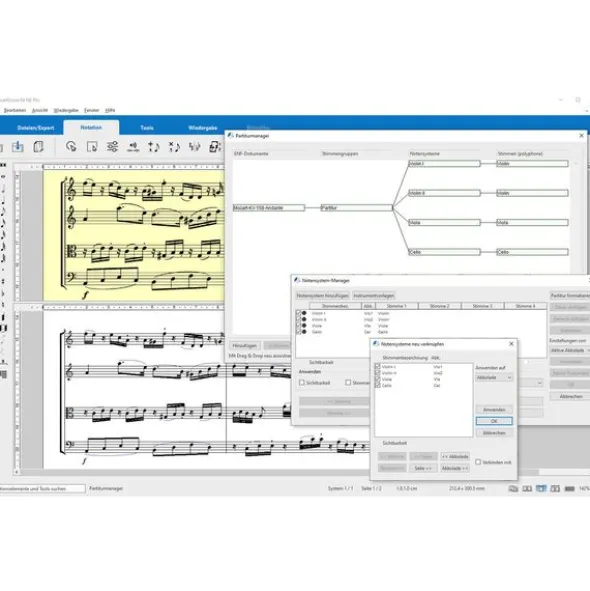Switch to the Dateien/Export ribbon tab
The image size is (590, 591).
pos(35,128)
